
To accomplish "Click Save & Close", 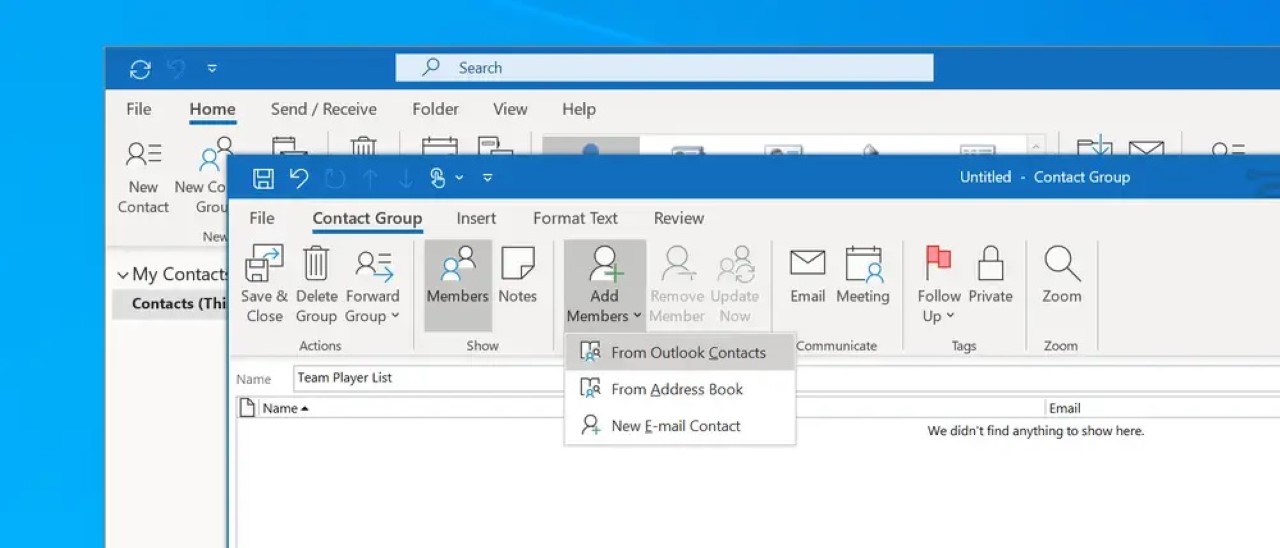I will tap(264, 285).
